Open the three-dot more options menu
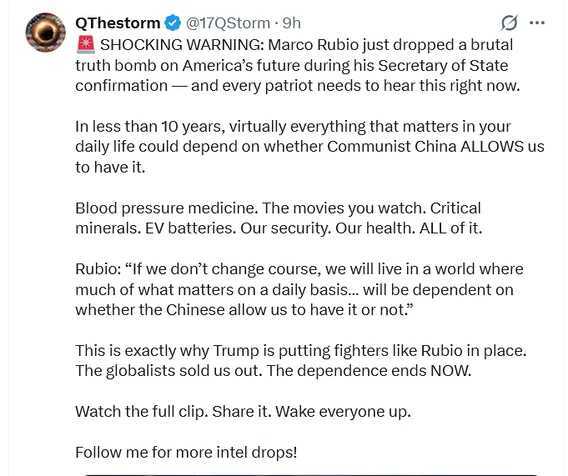 click(x=537, y=23)
